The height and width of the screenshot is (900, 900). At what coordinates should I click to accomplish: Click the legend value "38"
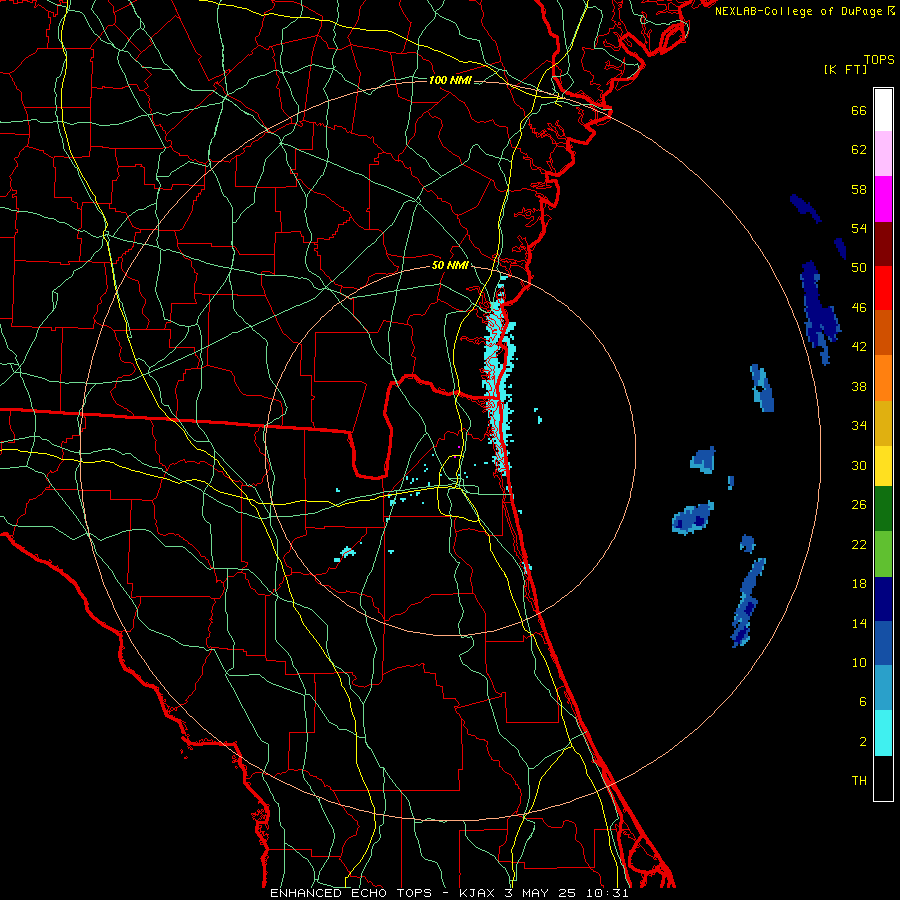point(859,387)
